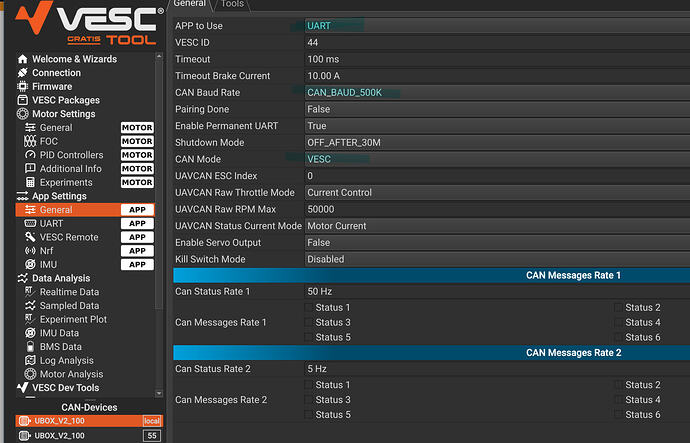Image resolution: width=690 pixels, height=443 pixels.
Task: Open CAN Mode dropdown showing VESC
Action: [x=497, y=159]
